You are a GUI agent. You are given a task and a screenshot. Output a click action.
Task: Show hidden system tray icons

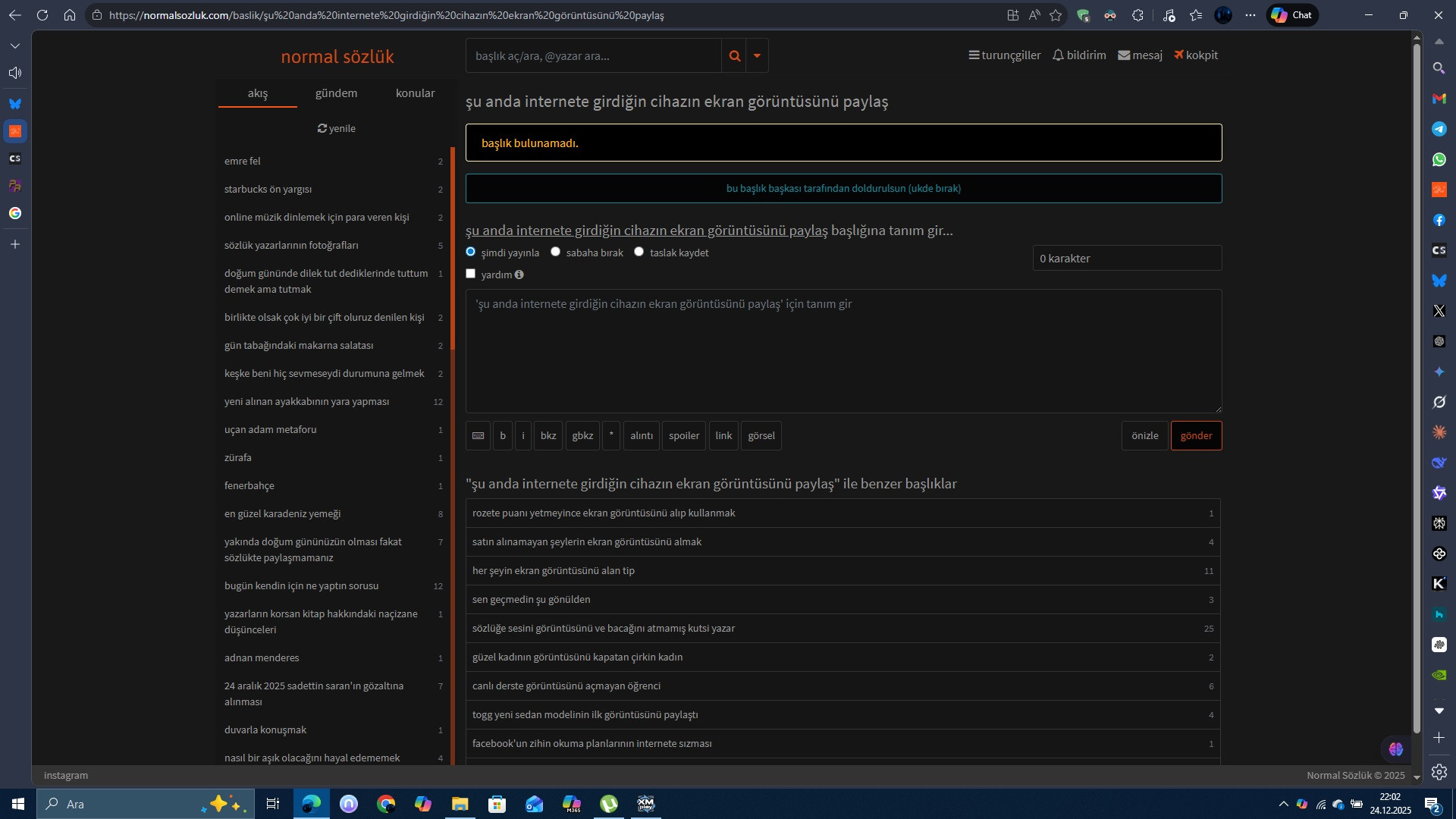pos(1283,805)
